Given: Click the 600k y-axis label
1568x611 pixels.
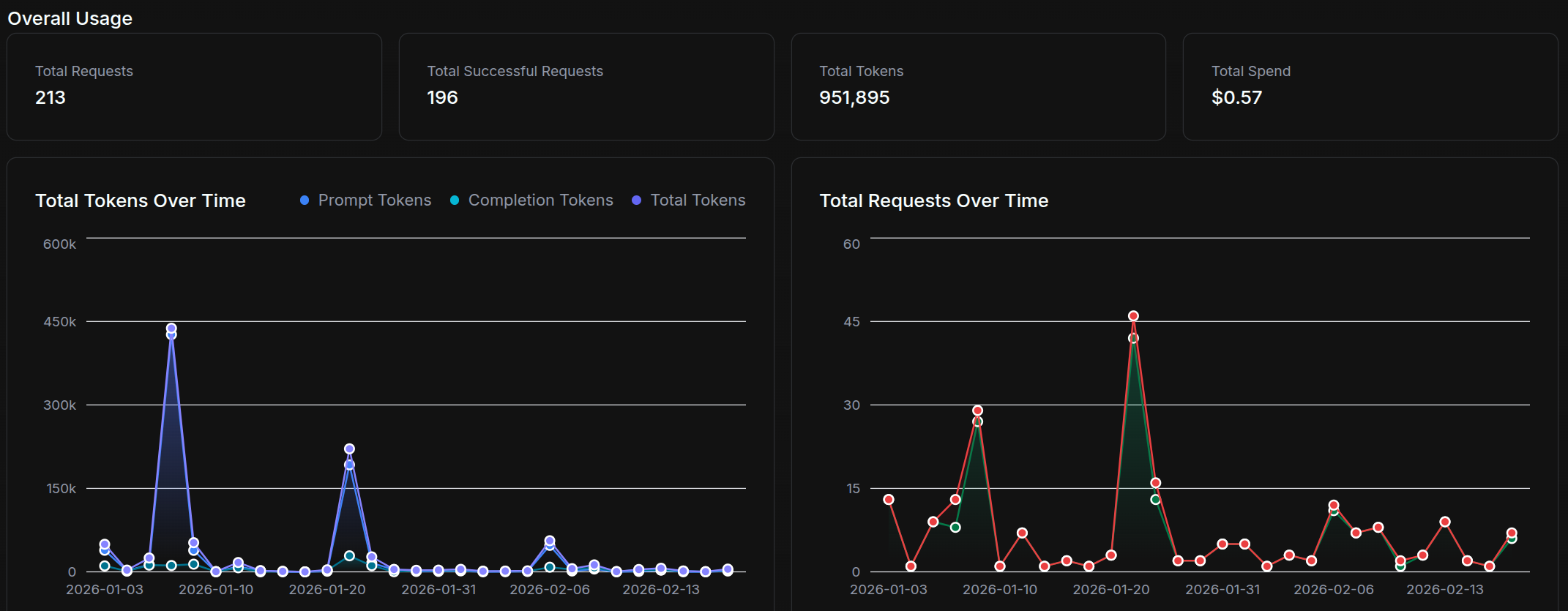Looking at the screenshot, I should tap(59, 244).
